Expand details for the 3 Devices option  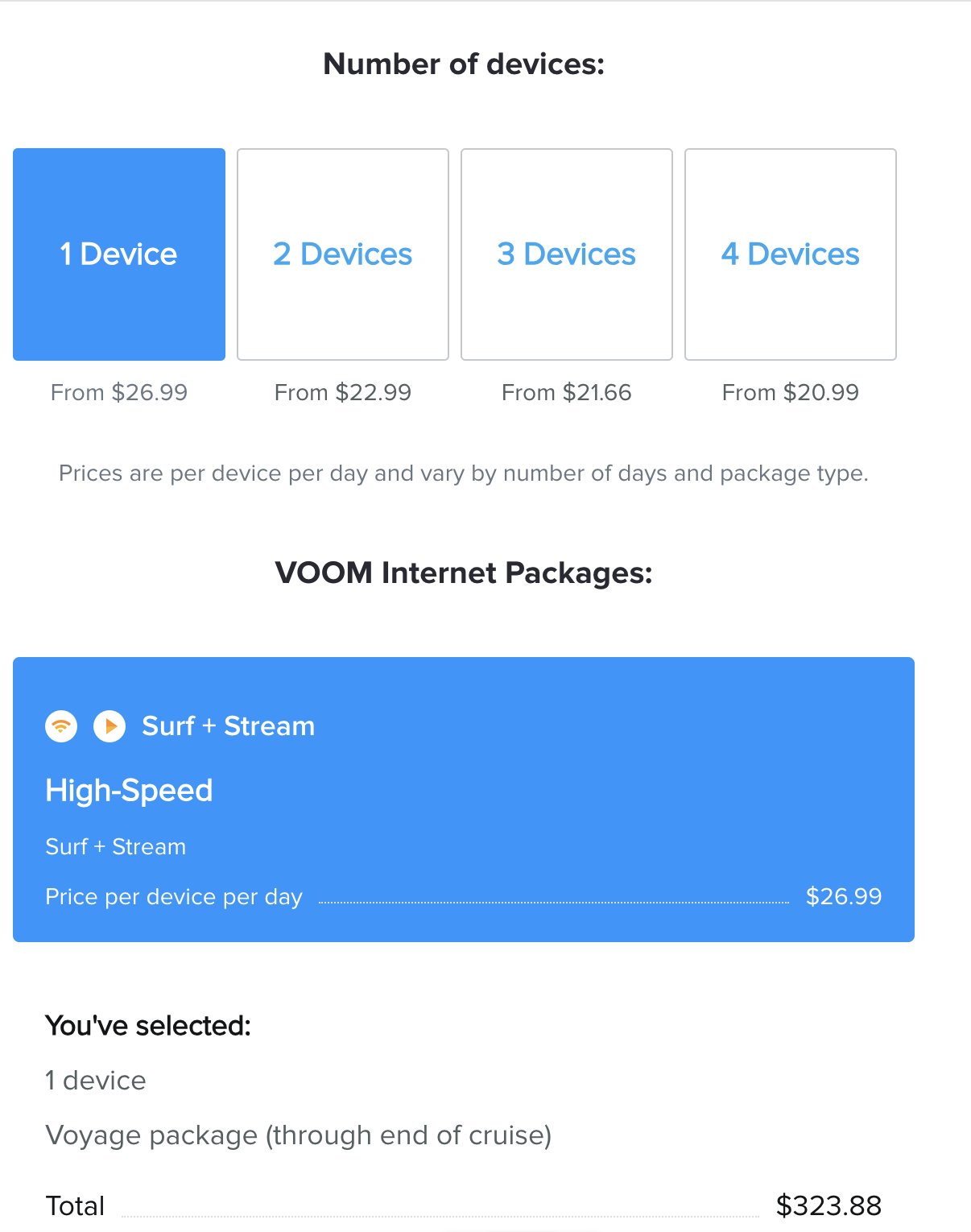coord(566,253)
